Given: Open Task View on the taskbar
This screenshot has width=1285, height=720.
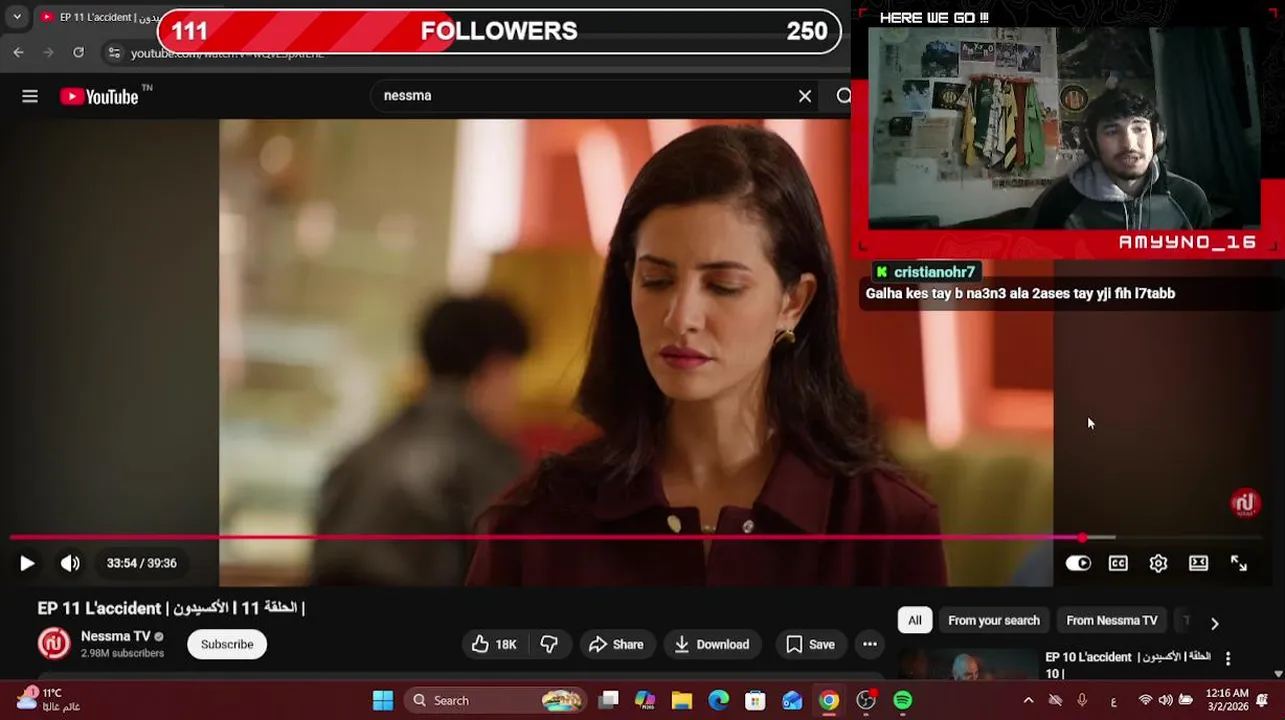Looking at the screenshot, I should pyautogui.click(x=608, y=700).
